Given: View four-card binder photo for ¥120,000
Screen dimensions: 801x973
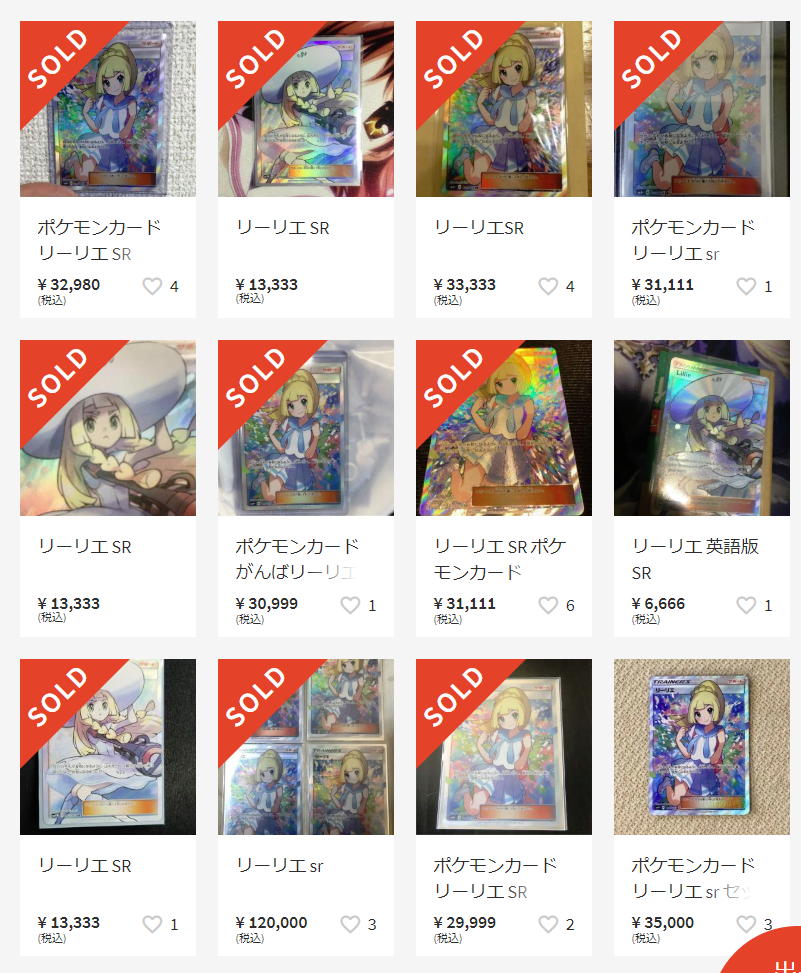Looking at the screenshot, I should [x=306, y=747].
